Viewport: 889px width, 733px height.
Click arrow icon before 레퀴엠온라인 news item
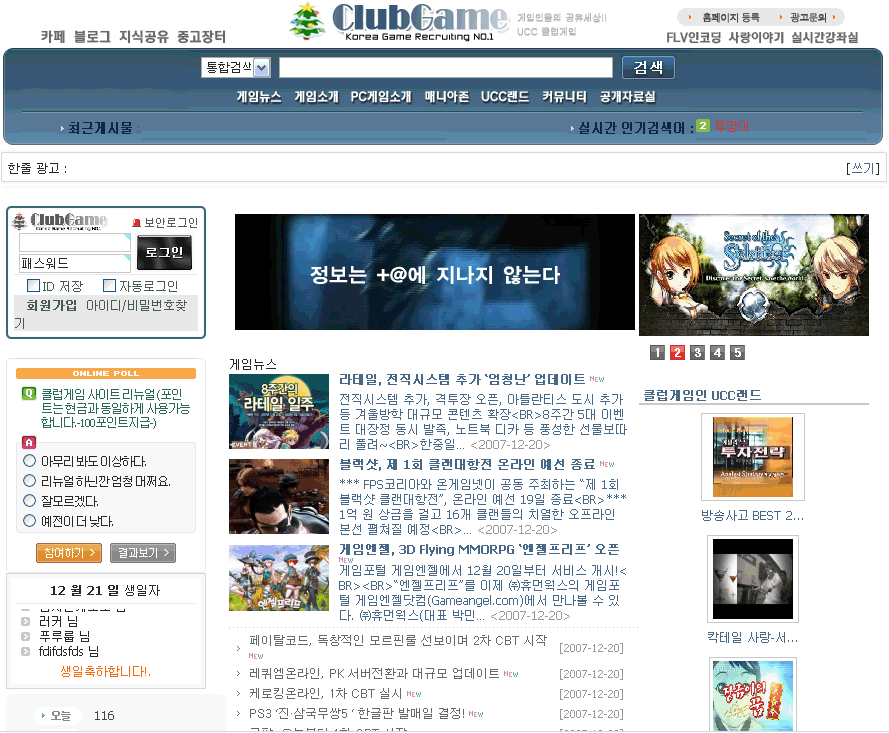[x=238, y=673]
